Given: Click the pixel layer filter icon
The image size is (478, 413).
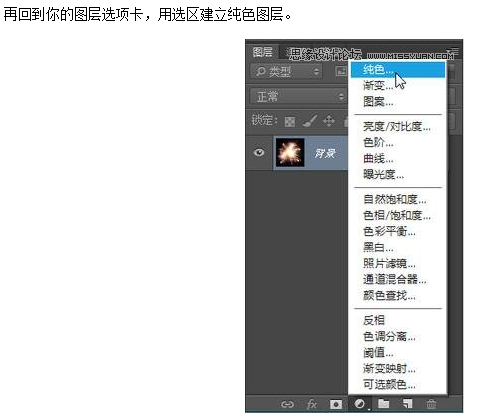Looking at the screenshot, I should 341,71.
